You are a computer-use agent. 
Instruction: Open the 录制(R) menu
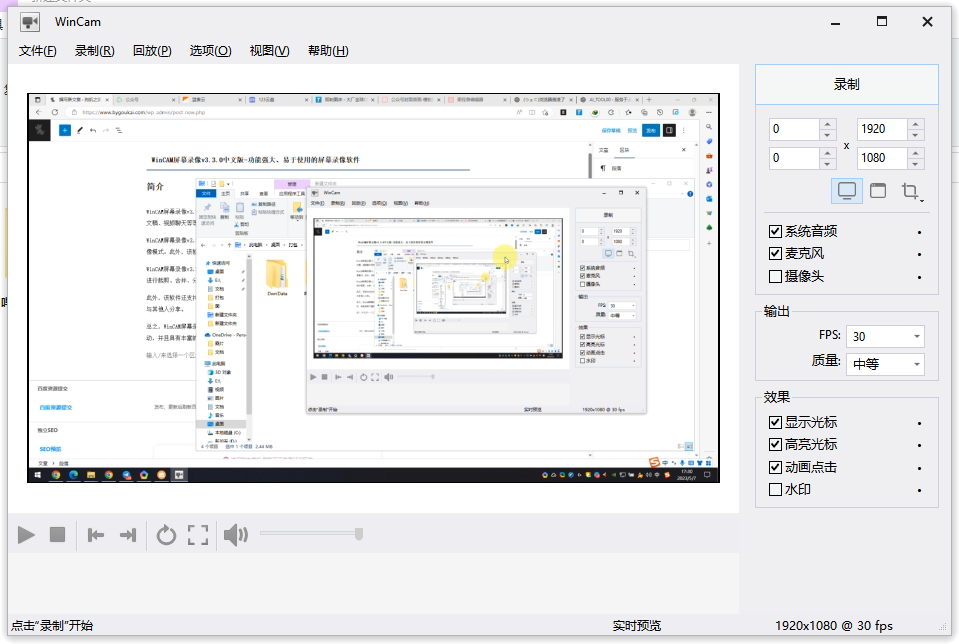pyautogui.click(x=94, y=51)
